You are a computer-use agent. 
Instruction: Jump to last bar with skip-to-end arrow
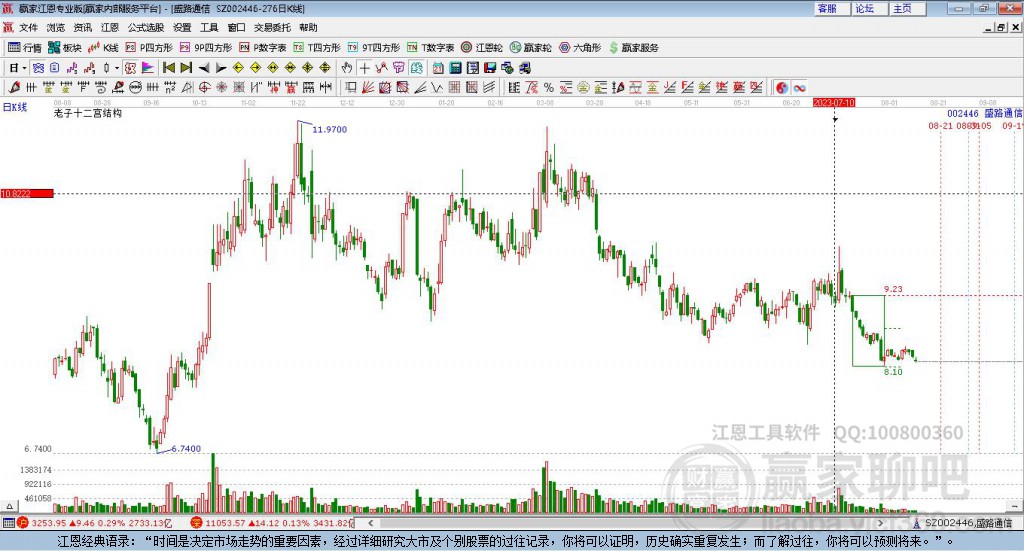186,68
